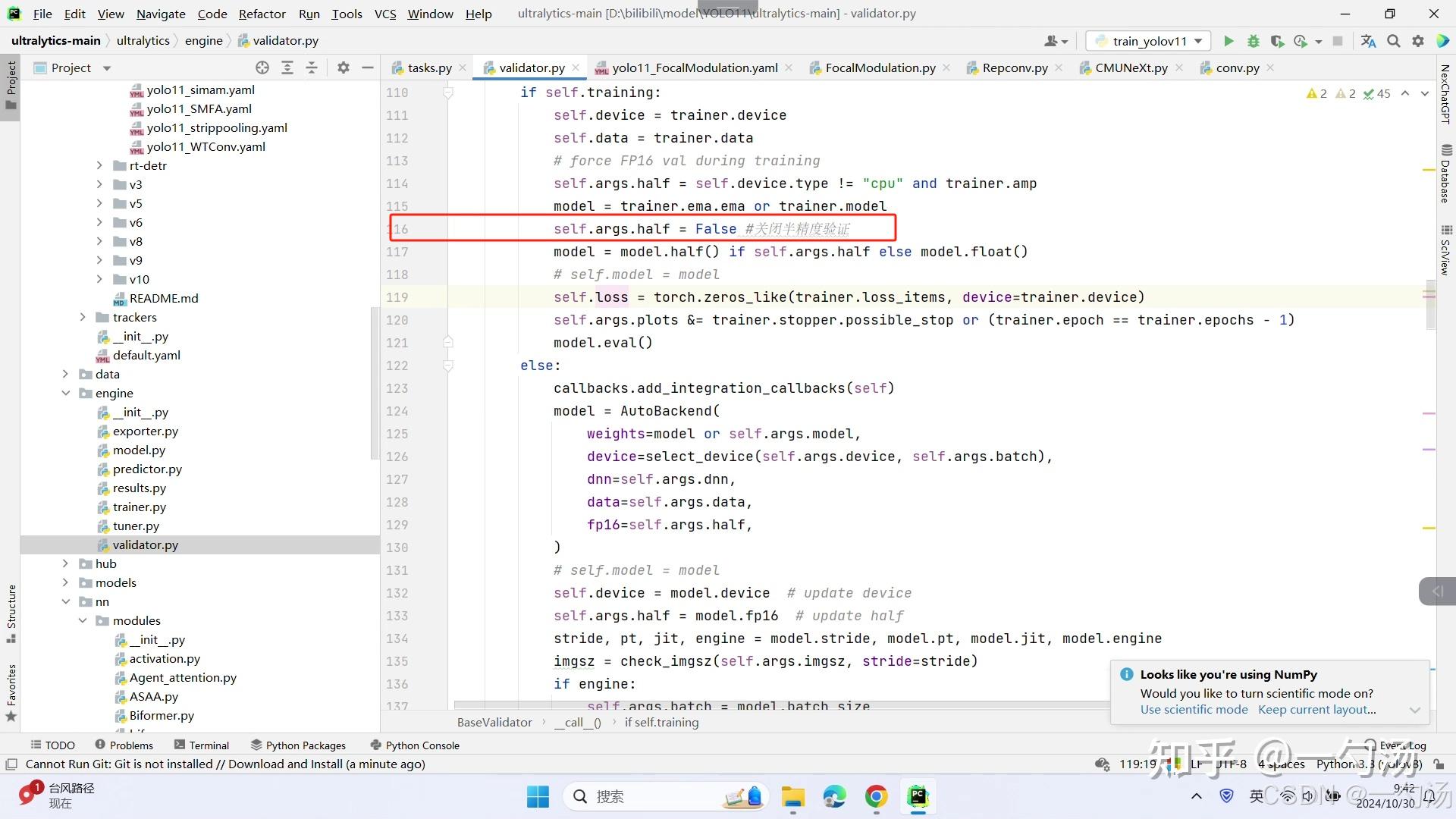The width and height of the screenshot is (1456, 819).
Task: Open the translation plugin icon
Action: pos(1368,41)
